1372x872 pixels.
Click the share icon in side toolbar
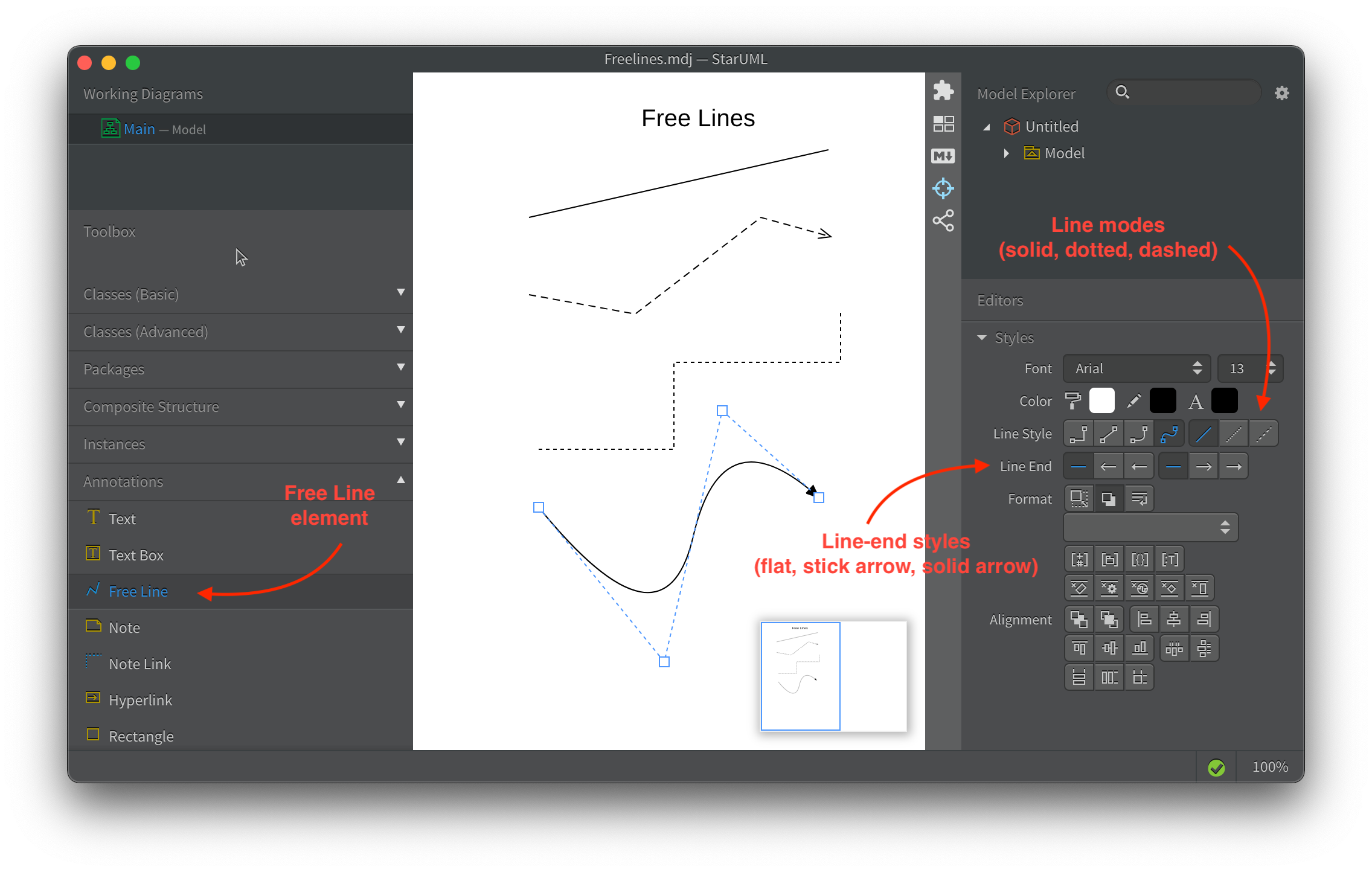coord(943,221)
